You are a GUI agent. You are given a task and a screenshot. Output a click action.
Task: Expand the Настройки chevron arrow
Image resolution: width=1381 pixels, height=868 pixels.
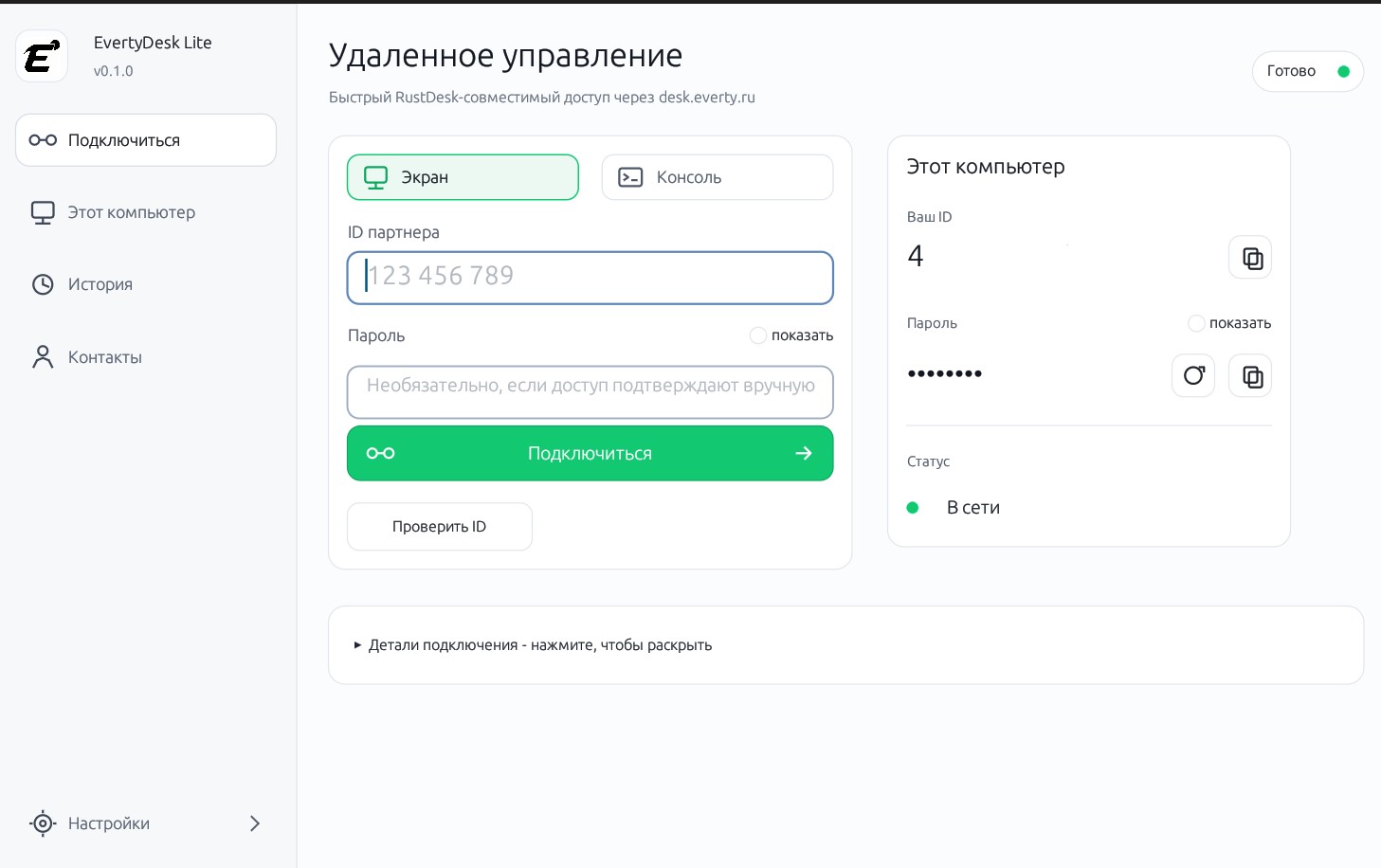click(254, 823)
